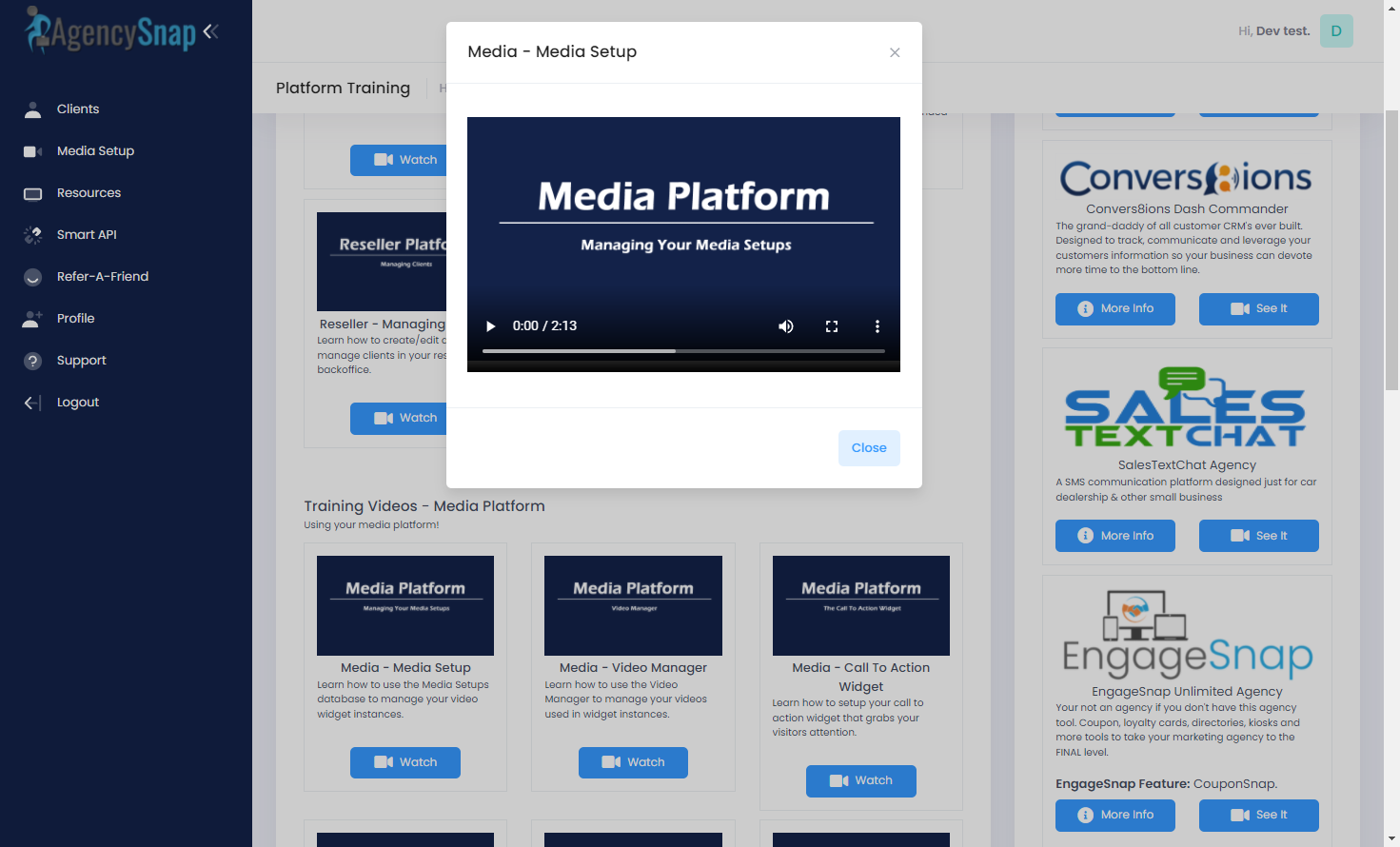
Task: Click the Resources monitor icon
Action: [32, 193]
